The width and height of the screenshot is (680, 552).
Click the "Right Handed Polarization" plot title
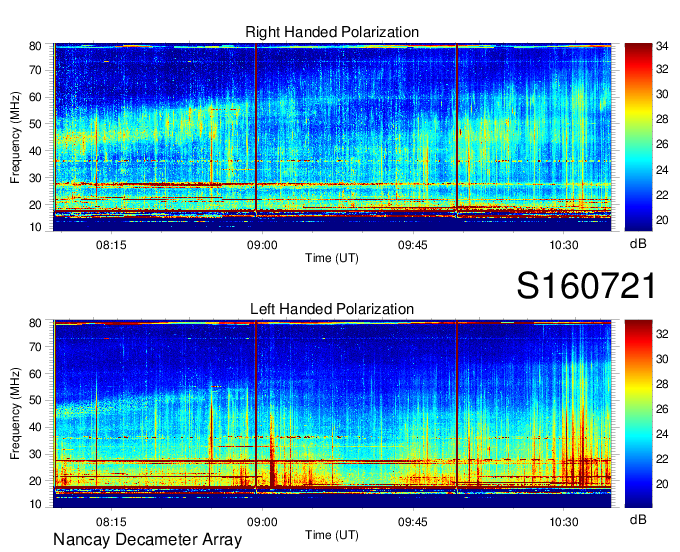(332, 32)
